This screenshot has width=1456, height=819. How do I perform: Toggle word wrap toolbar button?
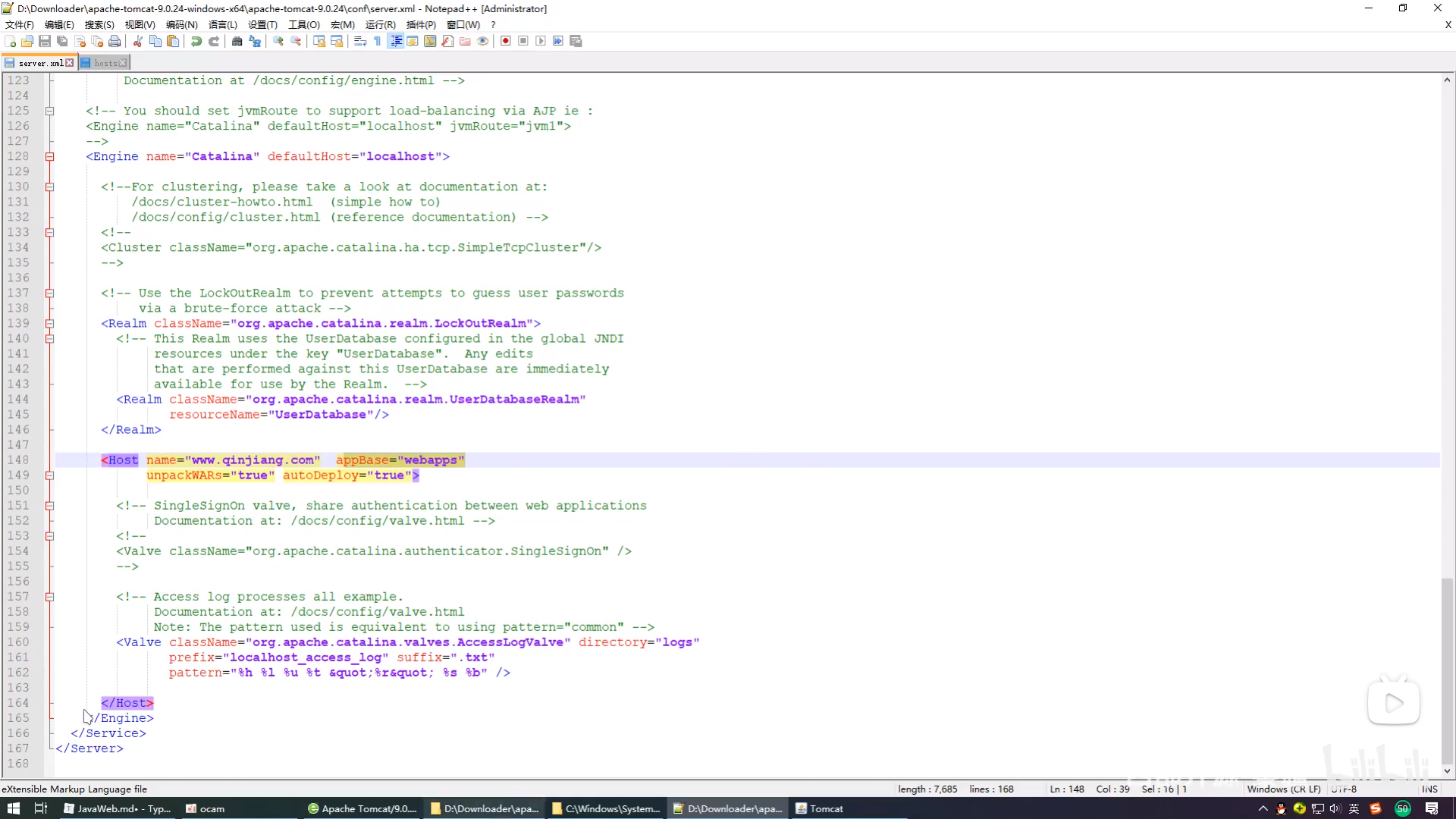360,41
